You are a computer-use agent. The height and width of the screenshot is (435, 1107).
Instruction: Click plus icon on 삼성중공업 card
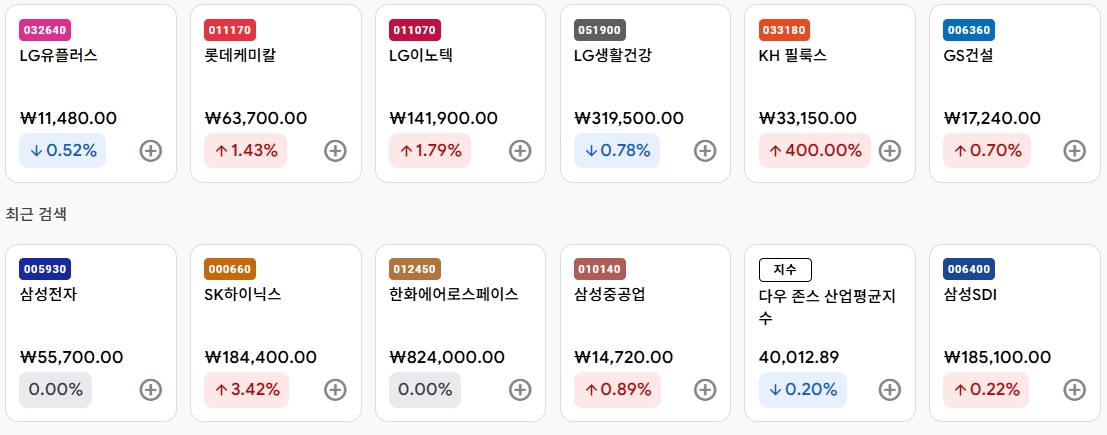(705, 390)
